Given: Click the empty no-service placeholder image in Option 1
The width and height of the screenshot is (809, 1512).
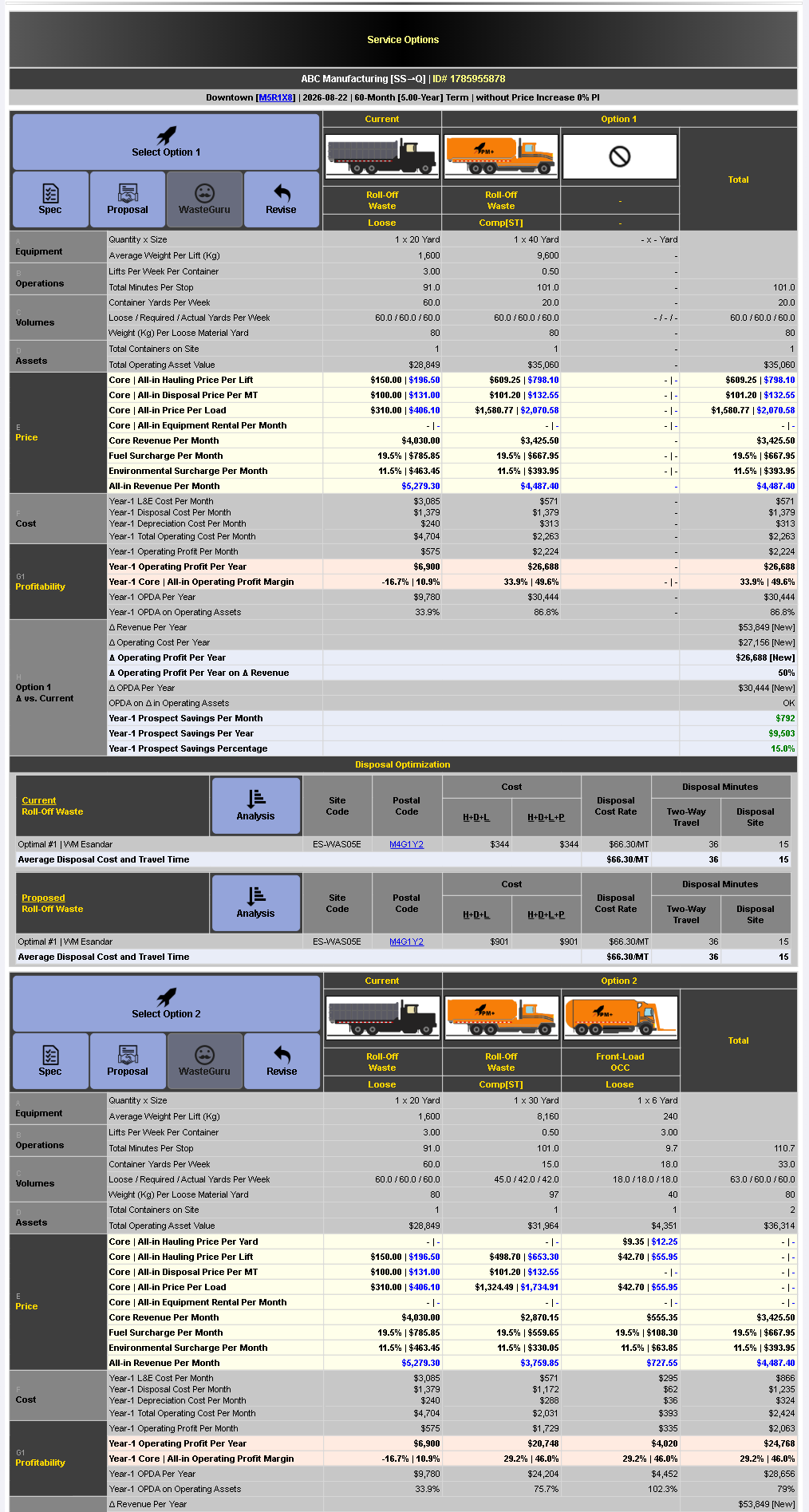Looking at the screenshot, I should coord(620,156).
